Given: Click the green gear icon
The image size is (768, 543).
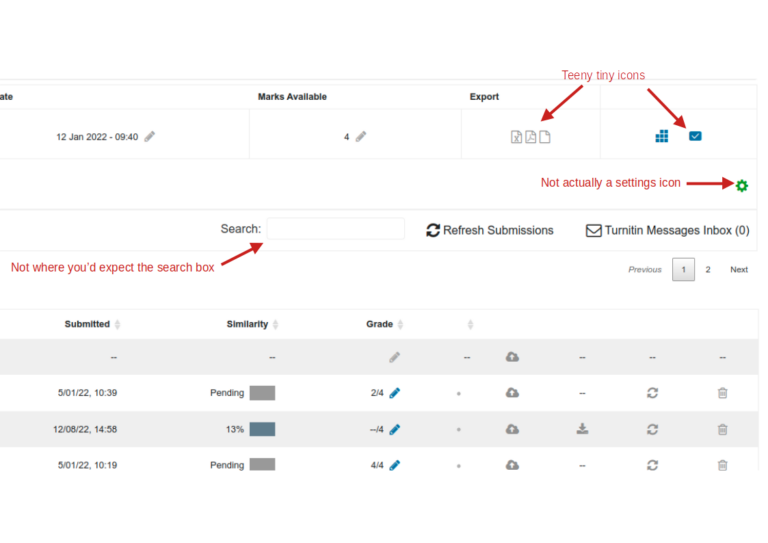Looking at the screenshot, I should (742, 186).
